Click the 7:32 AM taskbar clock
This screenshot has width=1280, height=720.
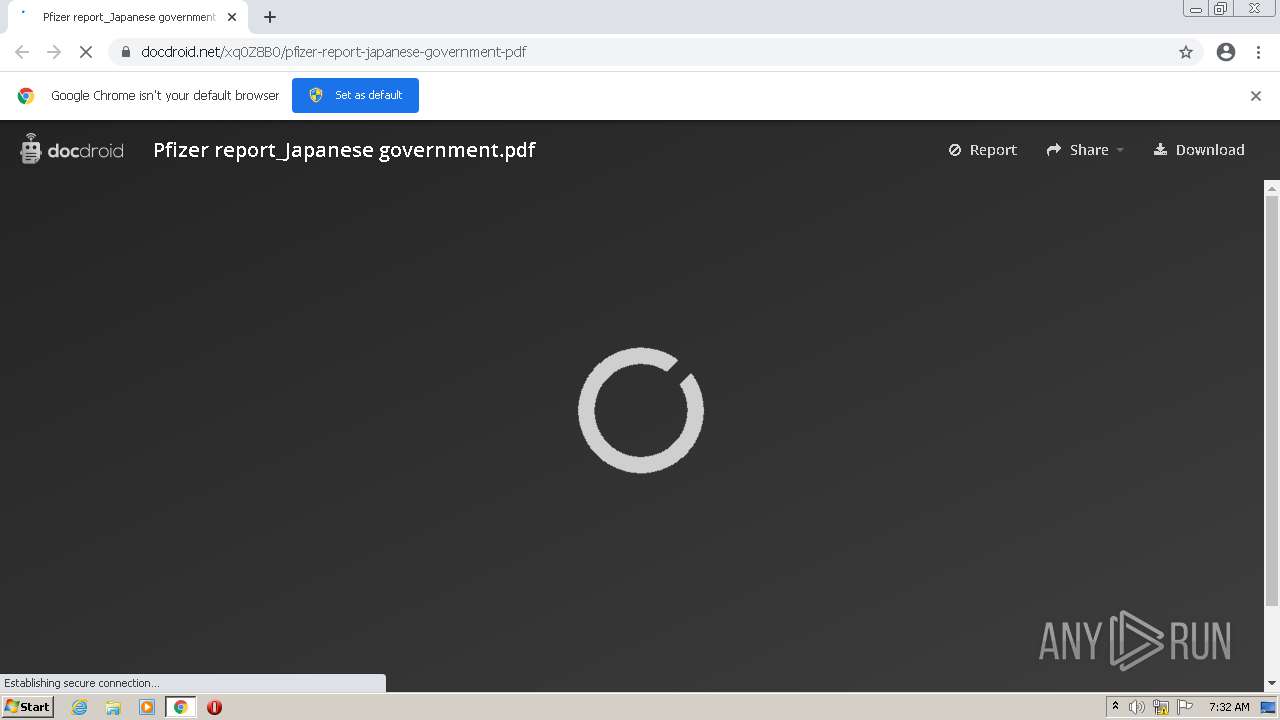[1229, 707]
